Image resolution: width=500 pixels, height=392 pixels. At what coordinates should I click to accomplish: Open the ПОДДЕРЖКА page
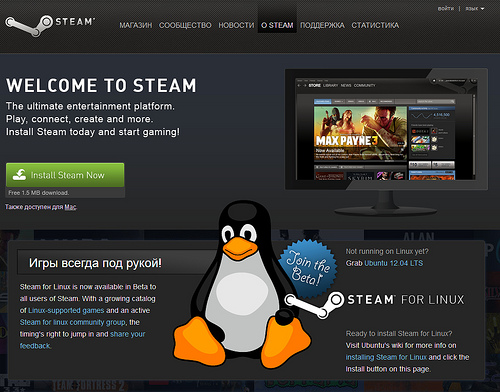point(322,25)
